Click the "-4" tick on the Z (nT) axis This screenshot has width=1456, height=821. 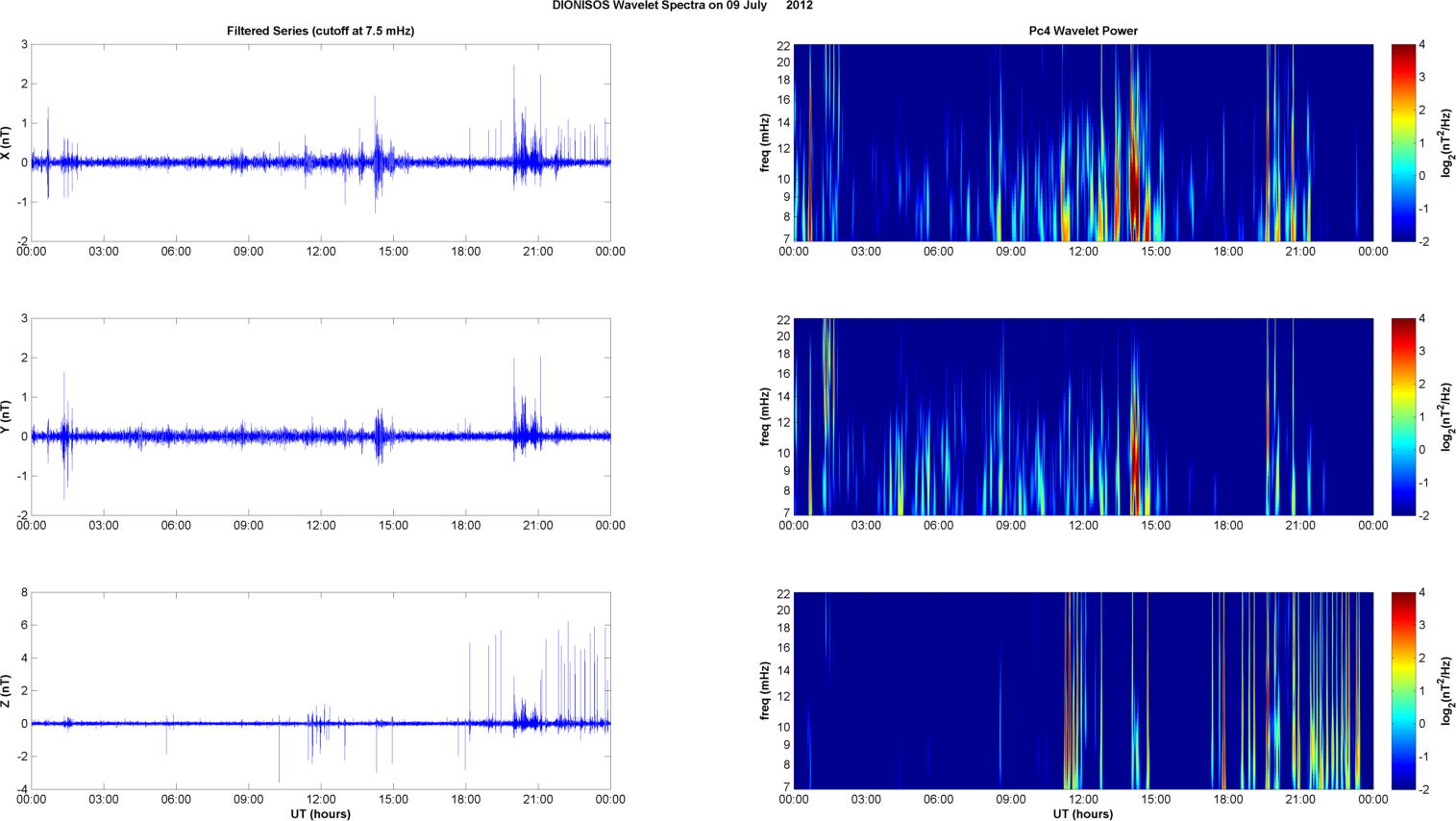click(x=22, y=790)
